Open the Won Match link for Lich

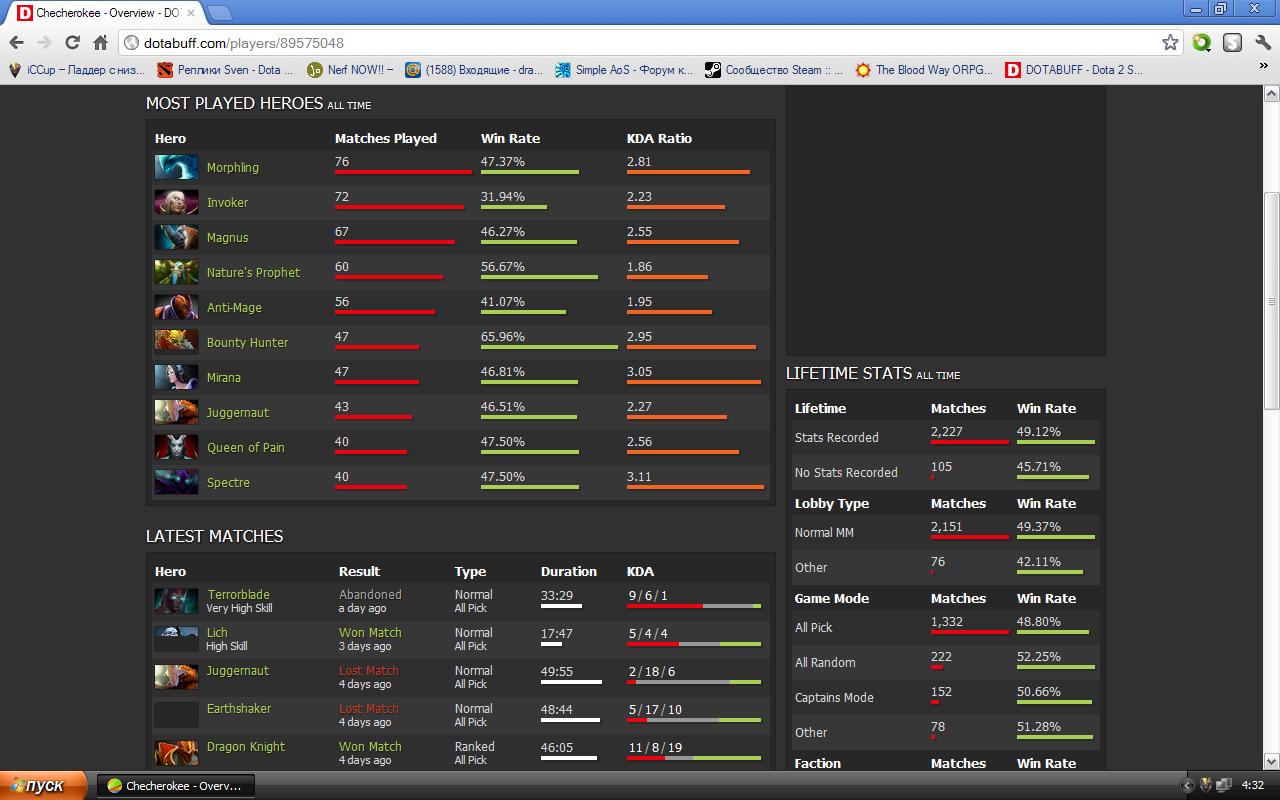[370, 632]
